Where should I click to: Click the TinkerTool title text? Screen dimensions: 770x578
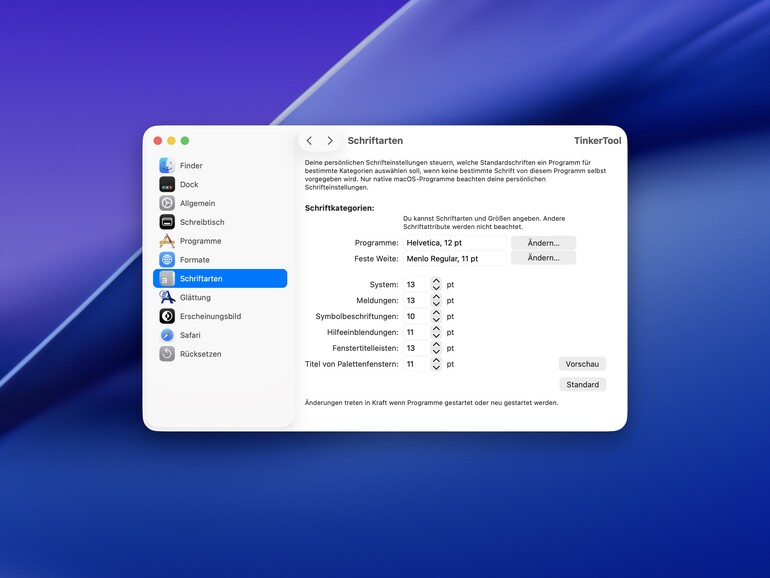(x=597, y=140)
